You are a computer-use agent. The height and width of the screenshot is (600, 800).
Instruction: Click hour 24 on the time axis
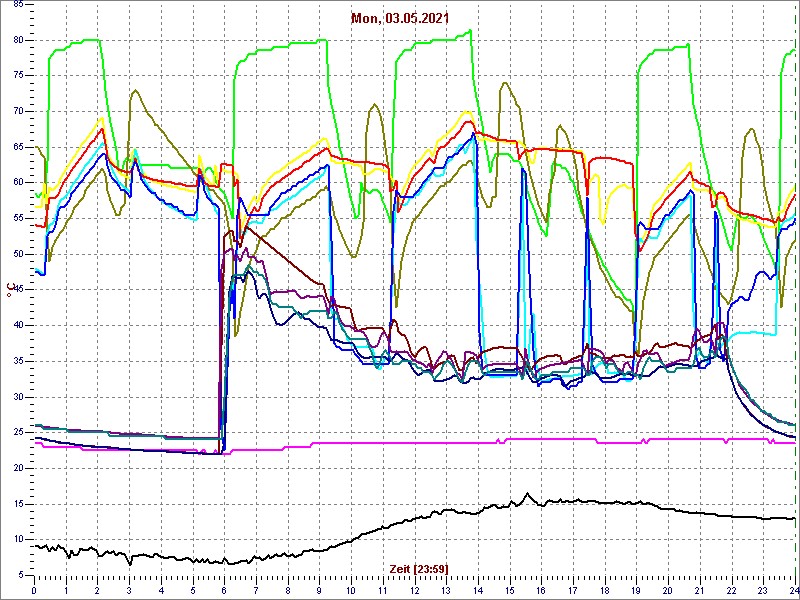793,590
